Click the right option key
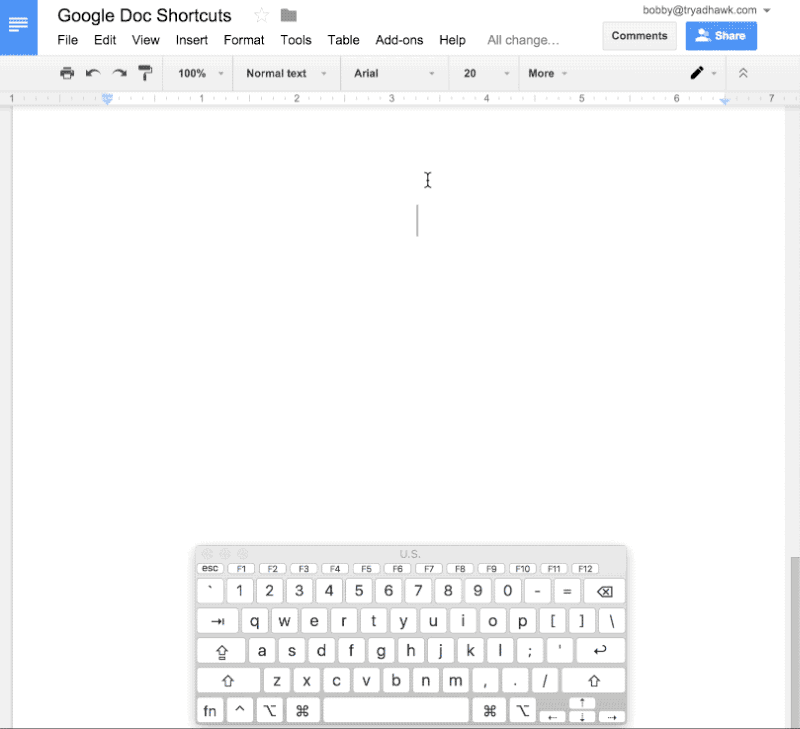Image resolution: width=800 pixels, height=729 pixels. (522, 711)
